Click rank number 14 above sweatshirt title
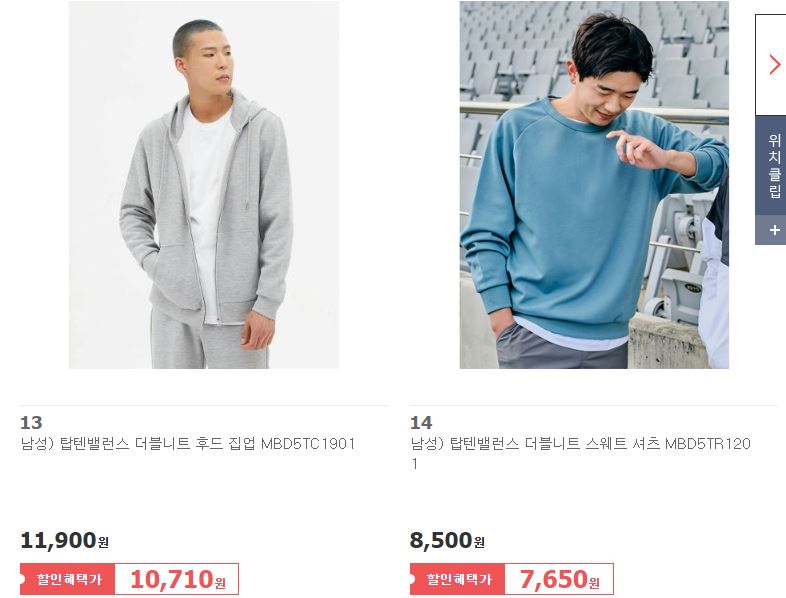This screenshot has width=786, height=598. 421,423
